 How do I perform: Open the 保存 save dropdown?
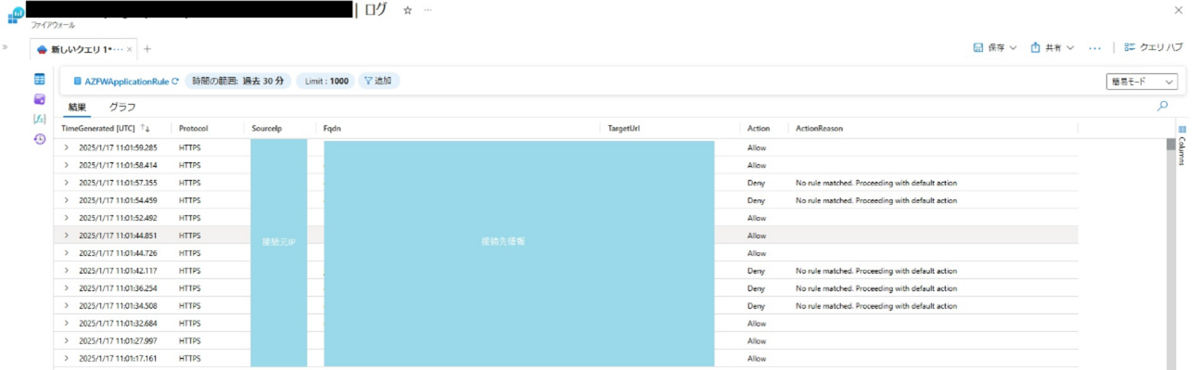coord(995,47)
